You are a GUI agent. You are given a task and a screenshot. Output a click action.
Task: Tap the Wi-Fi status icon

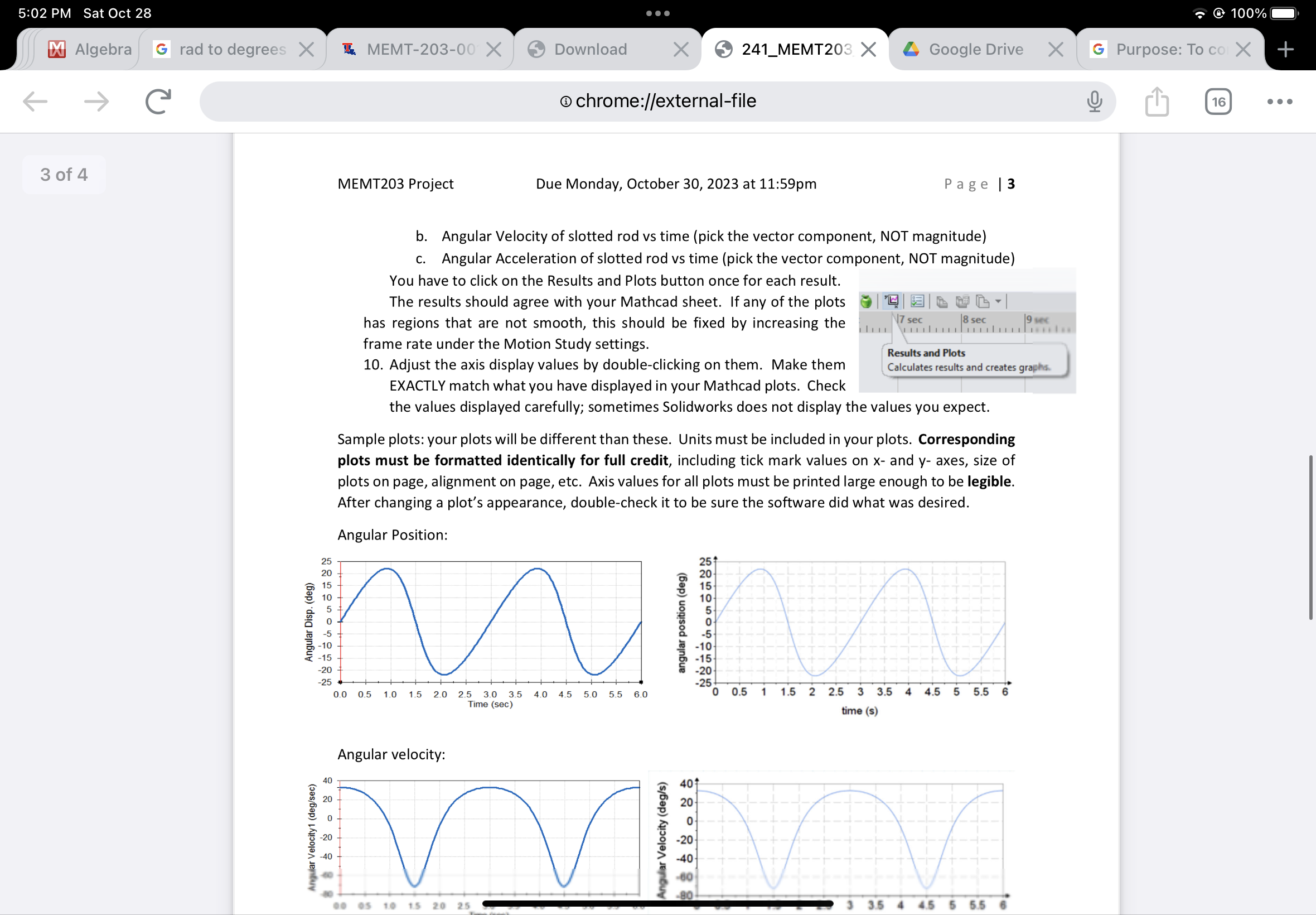[1199, 13]
